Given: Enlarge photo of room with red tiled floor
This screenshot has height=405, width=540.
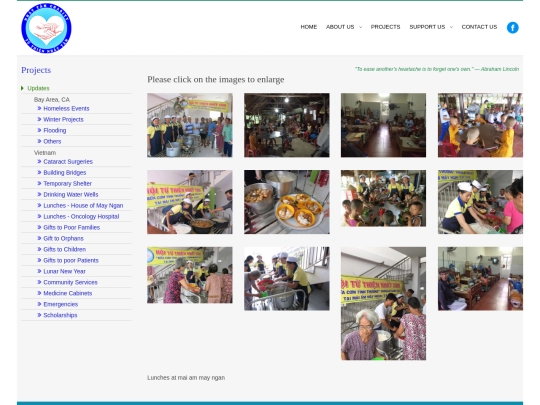Looking at the screenshot, I should (383, 125).
